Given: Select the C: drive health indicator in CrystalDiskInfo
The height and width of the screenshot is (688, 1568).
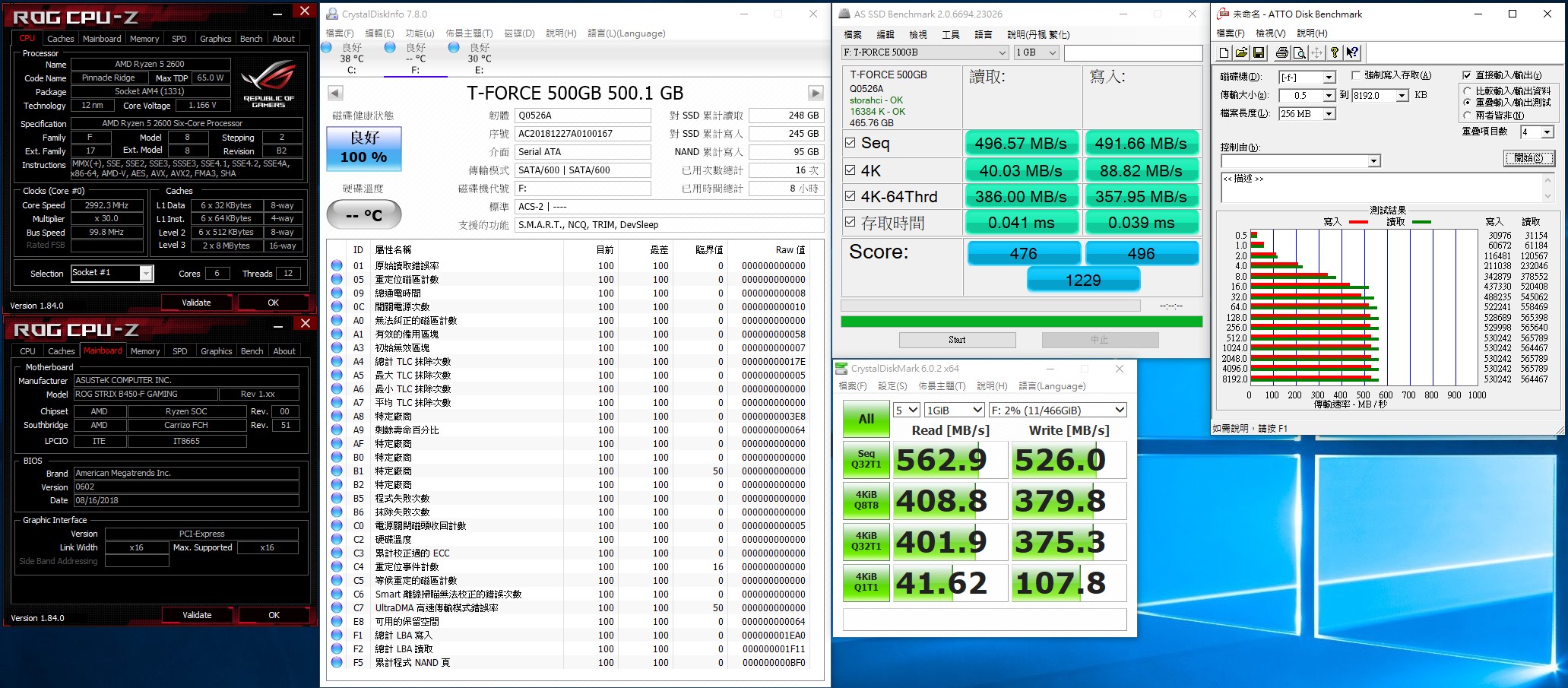Looking at the screenshot, I should 326,47.
